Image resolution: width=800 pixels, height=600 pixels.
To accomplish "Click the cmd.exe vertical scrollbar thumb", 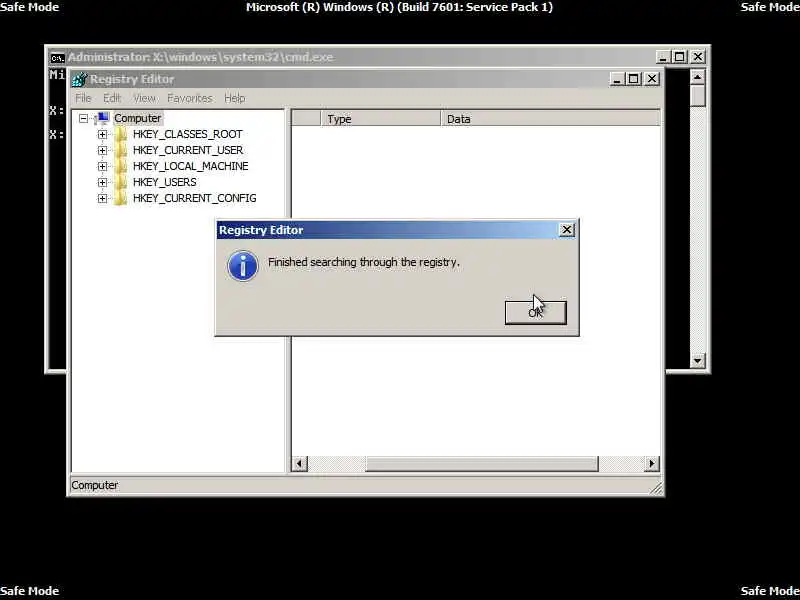I will click(x=697, y=96).
